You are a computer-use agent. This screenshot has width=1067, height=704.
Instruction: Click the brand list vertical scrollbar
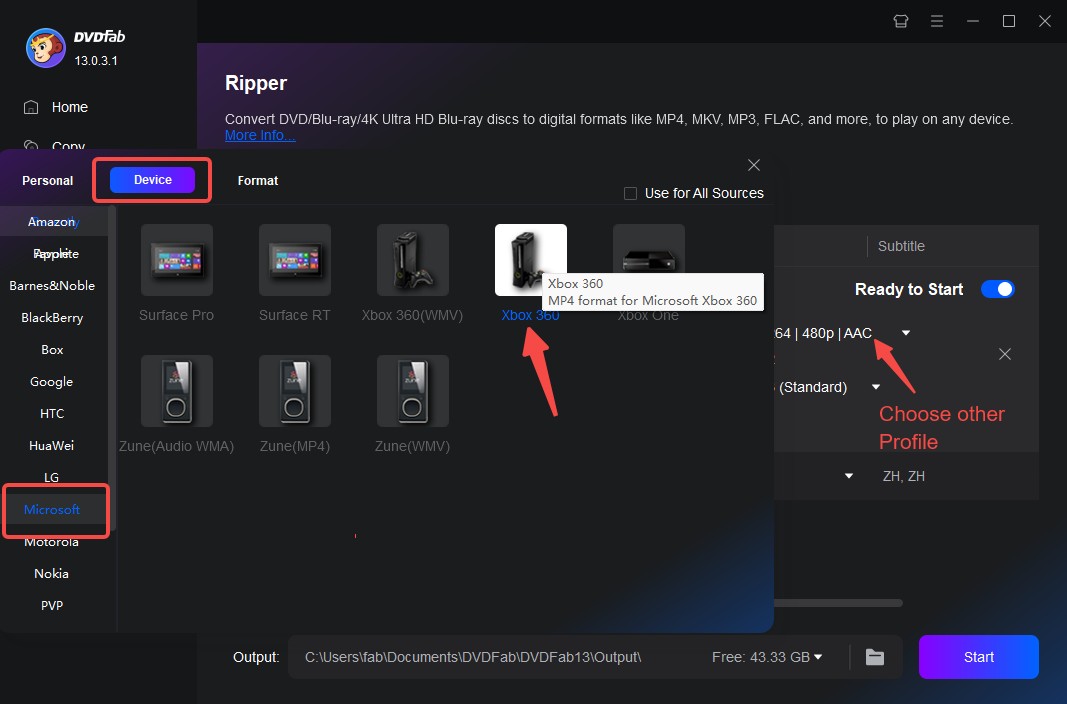tap(113, 370)
